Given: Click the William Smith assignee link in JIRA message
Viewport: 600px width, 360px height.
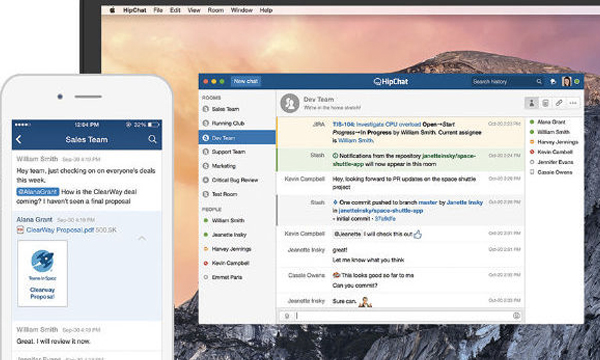Looking at the screenshot, I should pyautogui.click(x=355, y=140).
